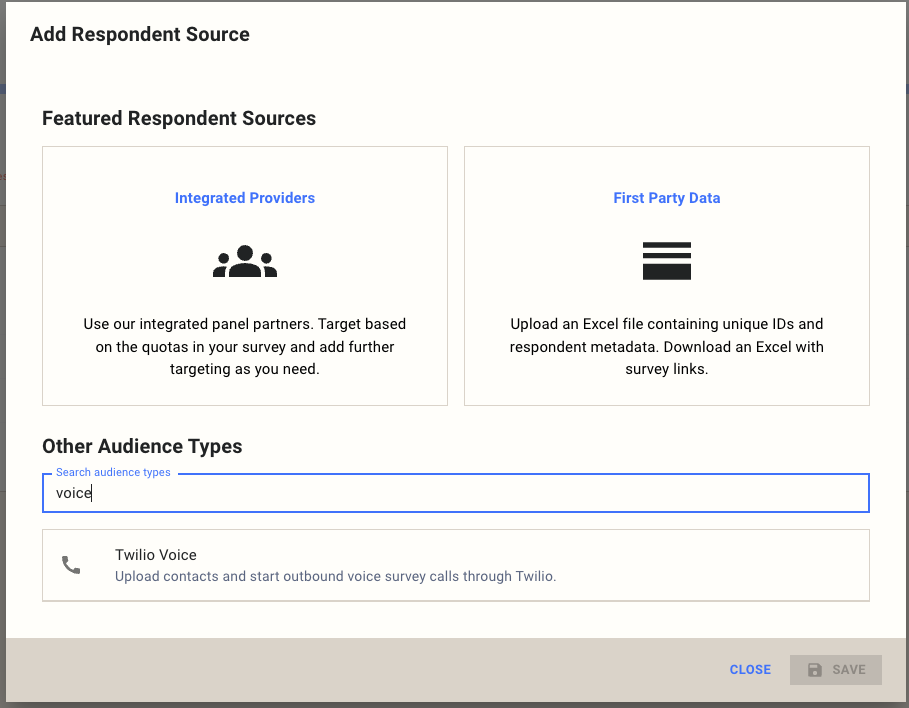909x708 pixels.
Task: Click the CLOSE link
Action: point(750,669)
